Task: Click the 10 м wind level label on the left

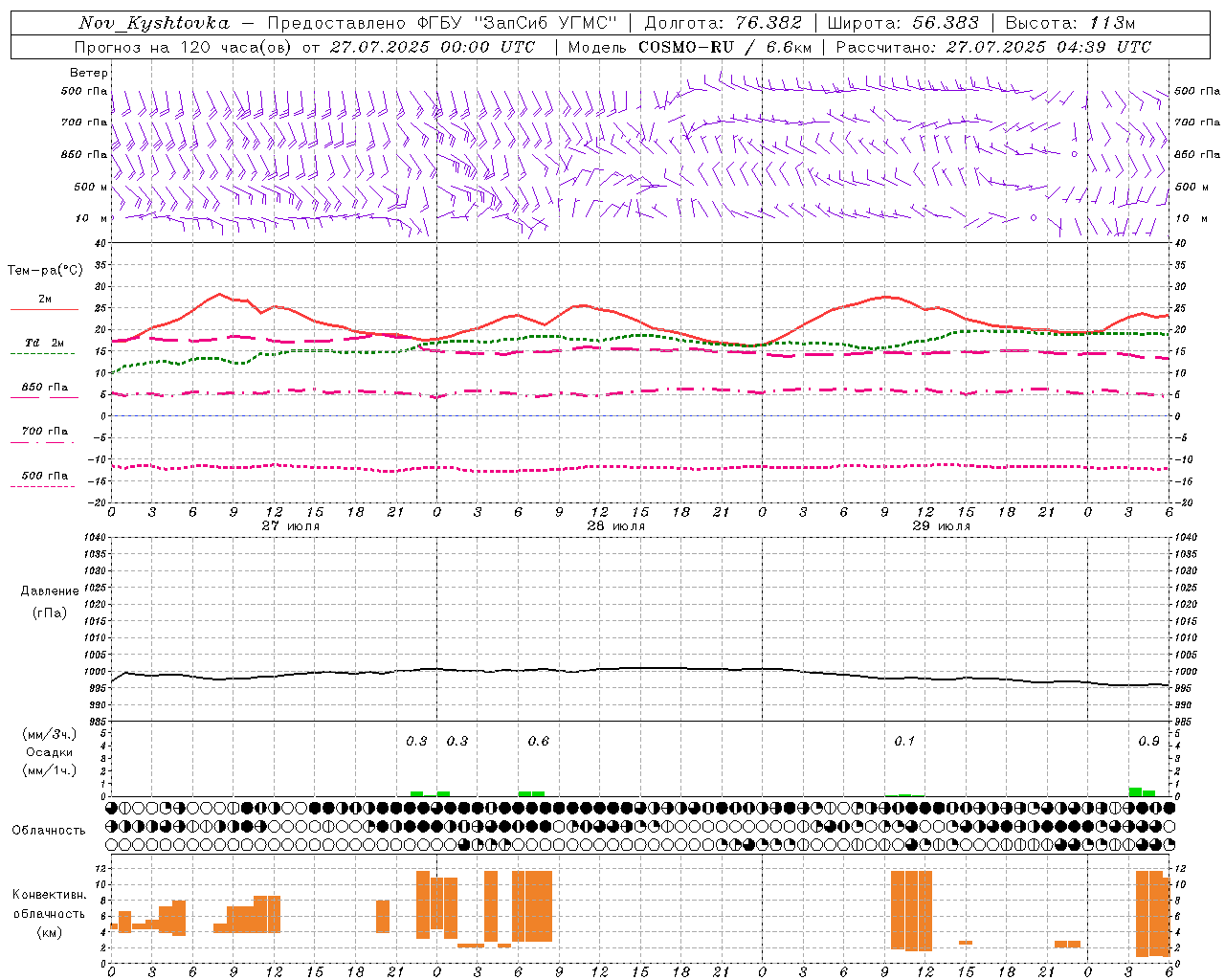Action: pyautogui.click(x=93, y=218)
